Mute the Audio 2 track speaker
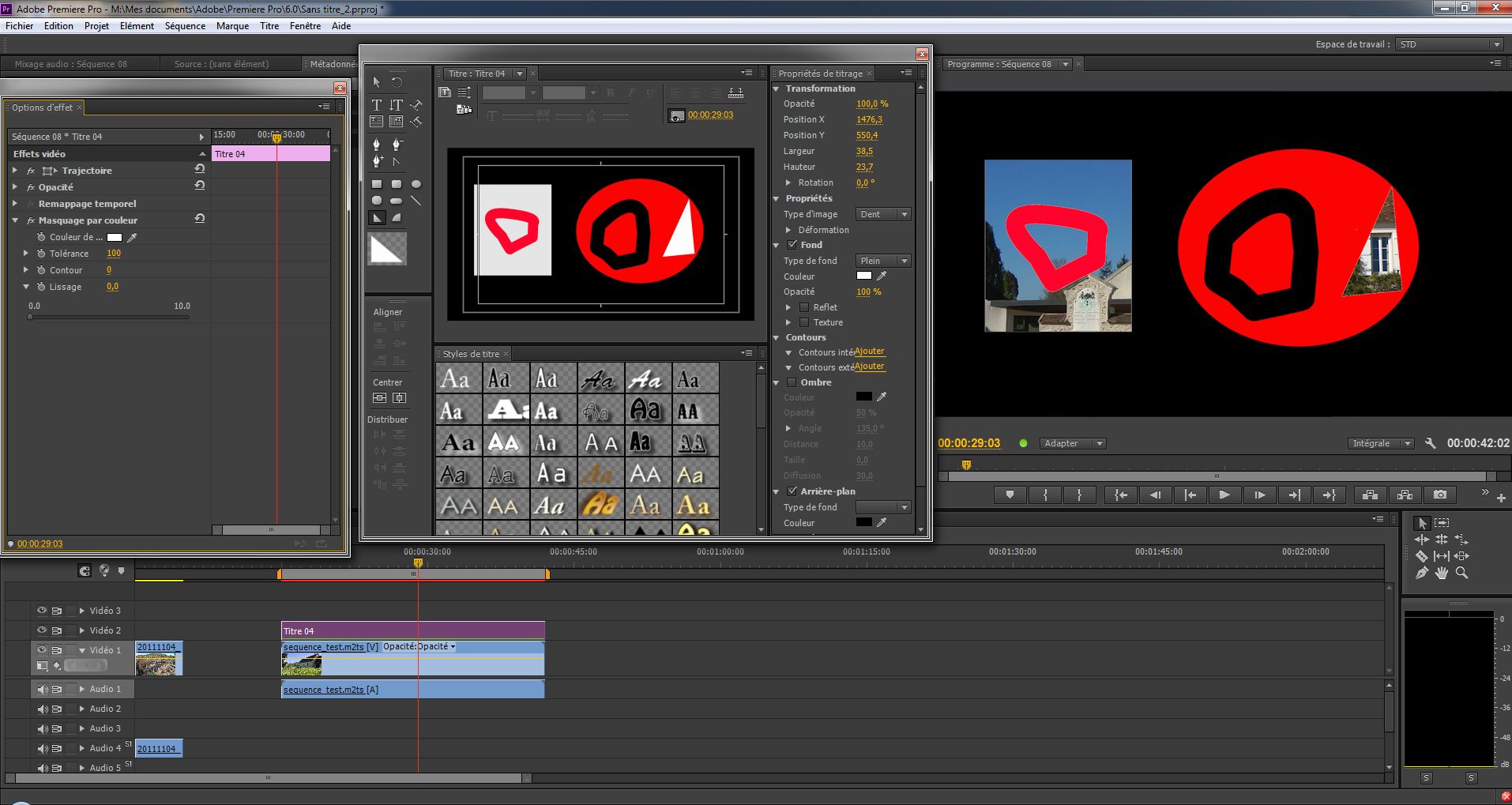 click(42, 709)
